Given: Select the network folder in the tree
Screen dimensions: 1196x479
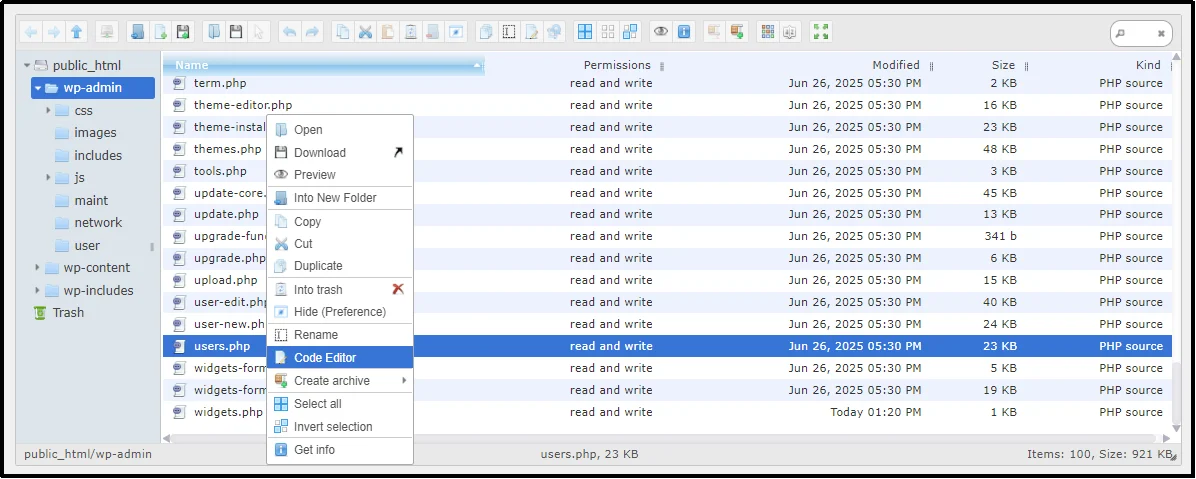Looking at the screenshot, I should 98,223.
